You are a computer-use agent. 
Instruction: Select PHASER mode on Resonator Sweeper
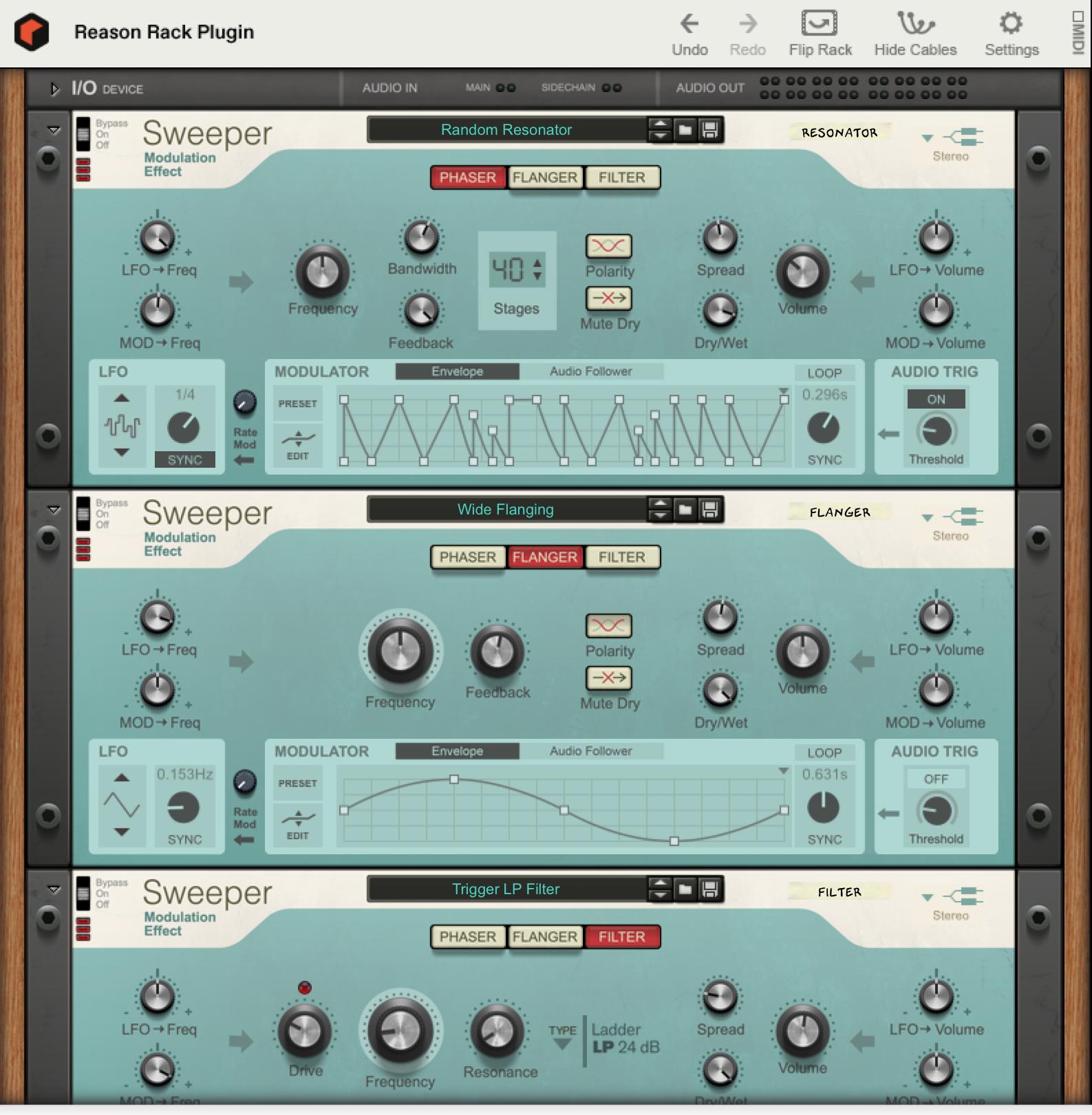coord(468,177)
